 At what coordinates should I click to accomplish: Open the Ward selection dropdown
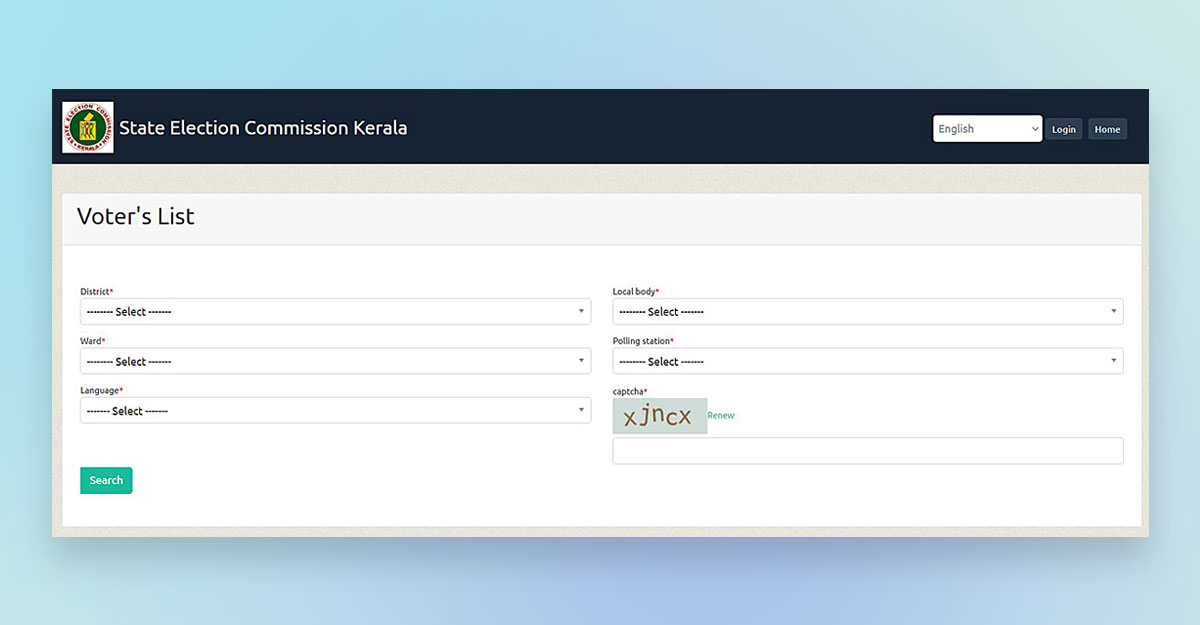pyautogui.click(x=335, y=361)
